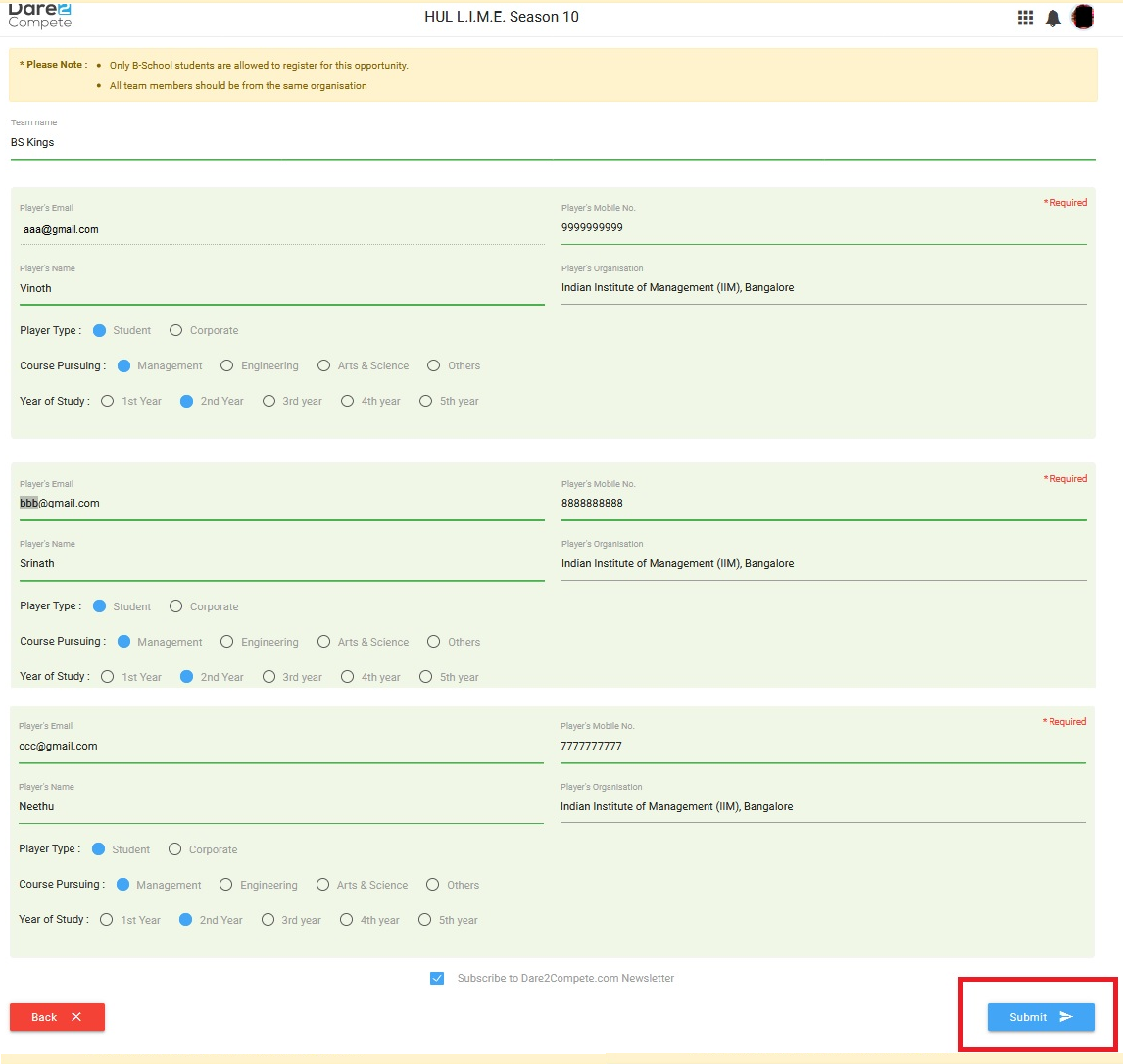Click the Dare2Compete logo
This screenshot has width=1123, height=1064.
pyautogui.click(x=40, y=15)
